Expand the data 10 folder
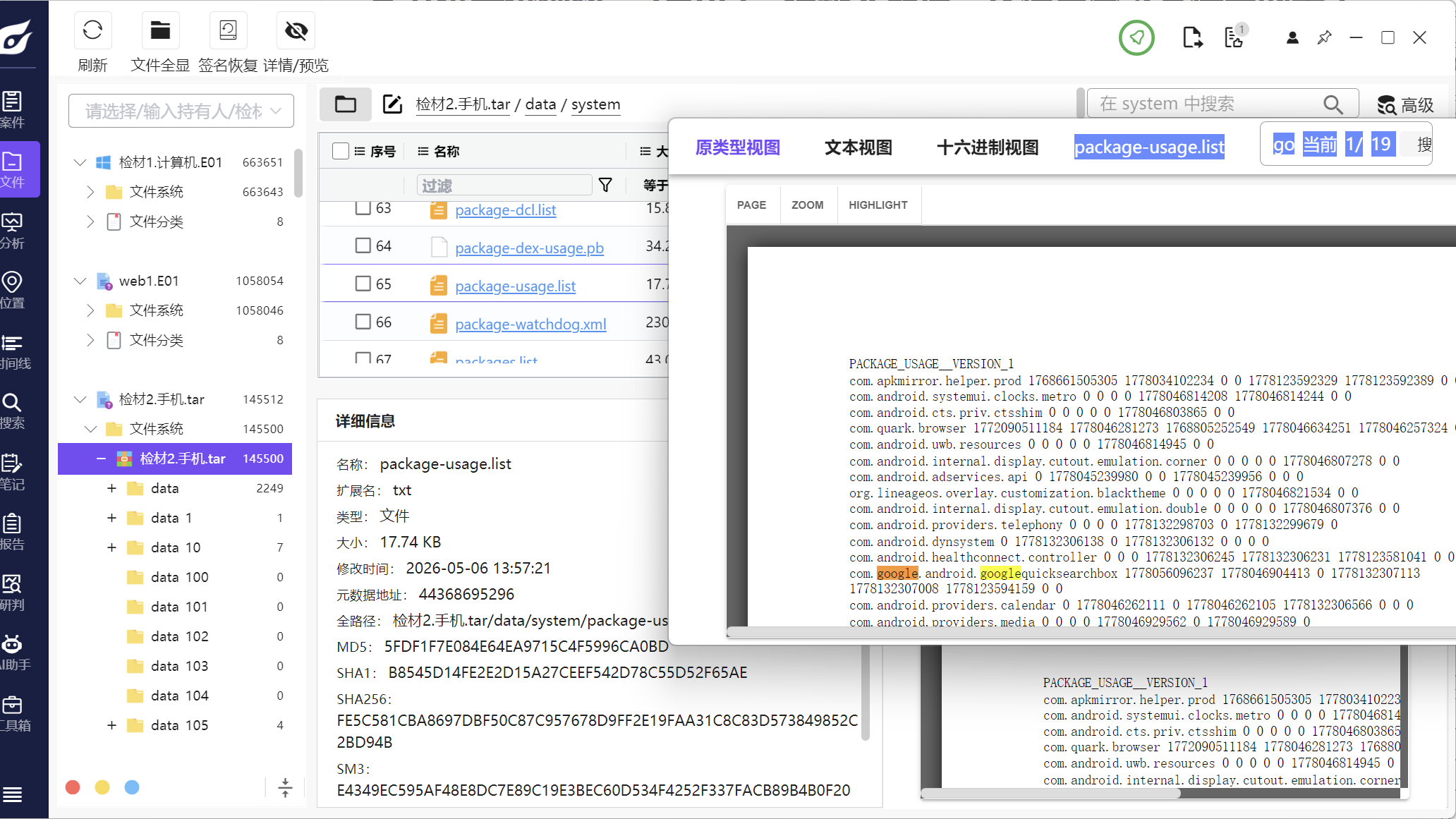Viewport: 1456px width, 819px height. (x=111, y=547)
